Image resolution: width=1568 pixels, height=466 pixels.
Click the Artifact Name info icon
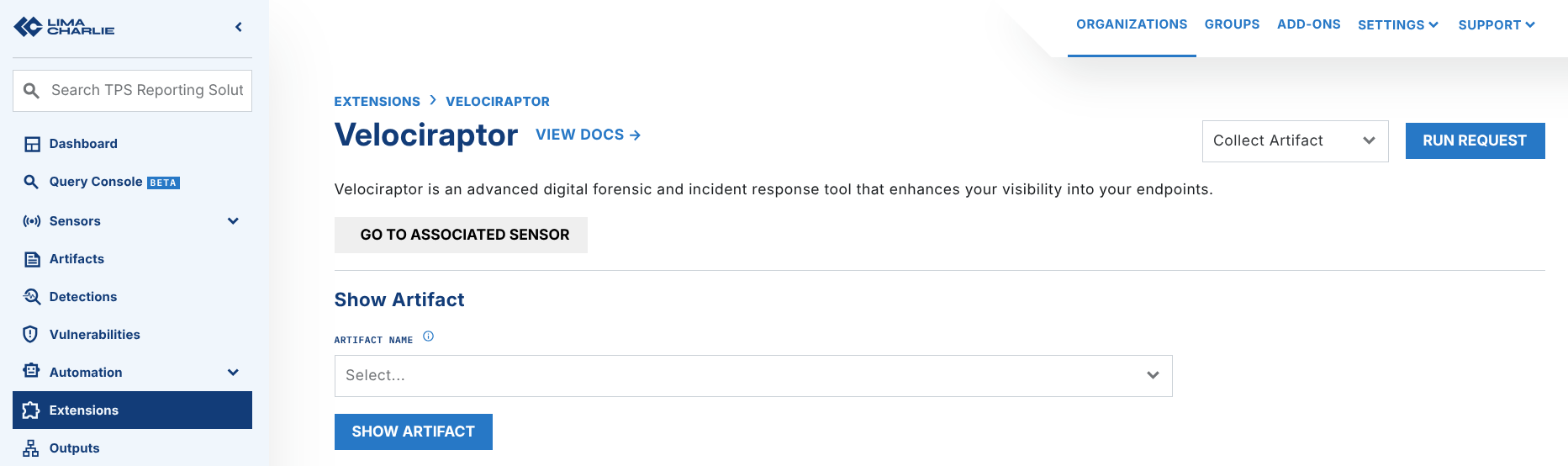click(x=428, y=336)
